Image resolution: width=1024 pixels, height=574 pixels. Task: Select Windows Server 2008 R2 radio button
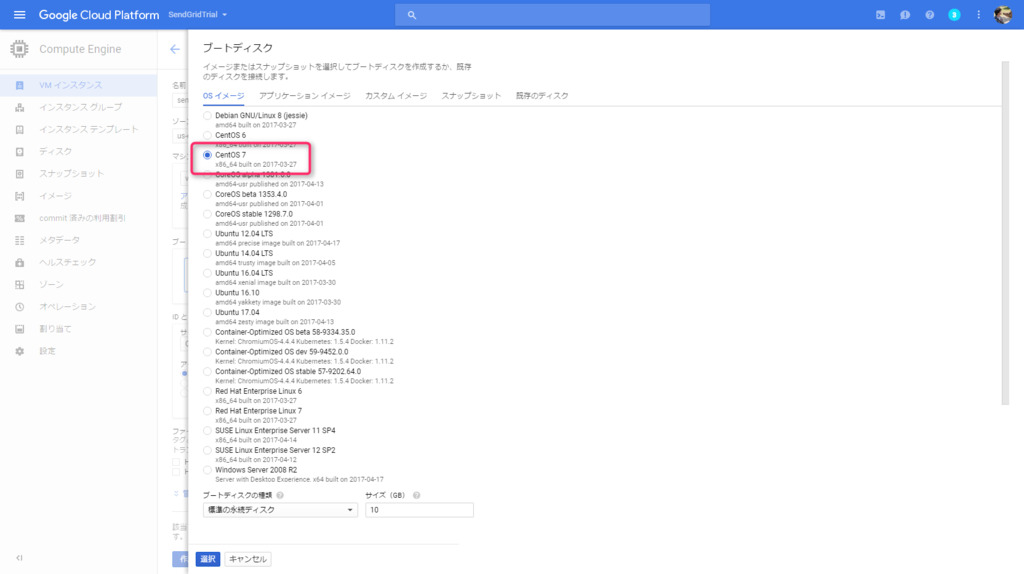(x=207, y=470)
